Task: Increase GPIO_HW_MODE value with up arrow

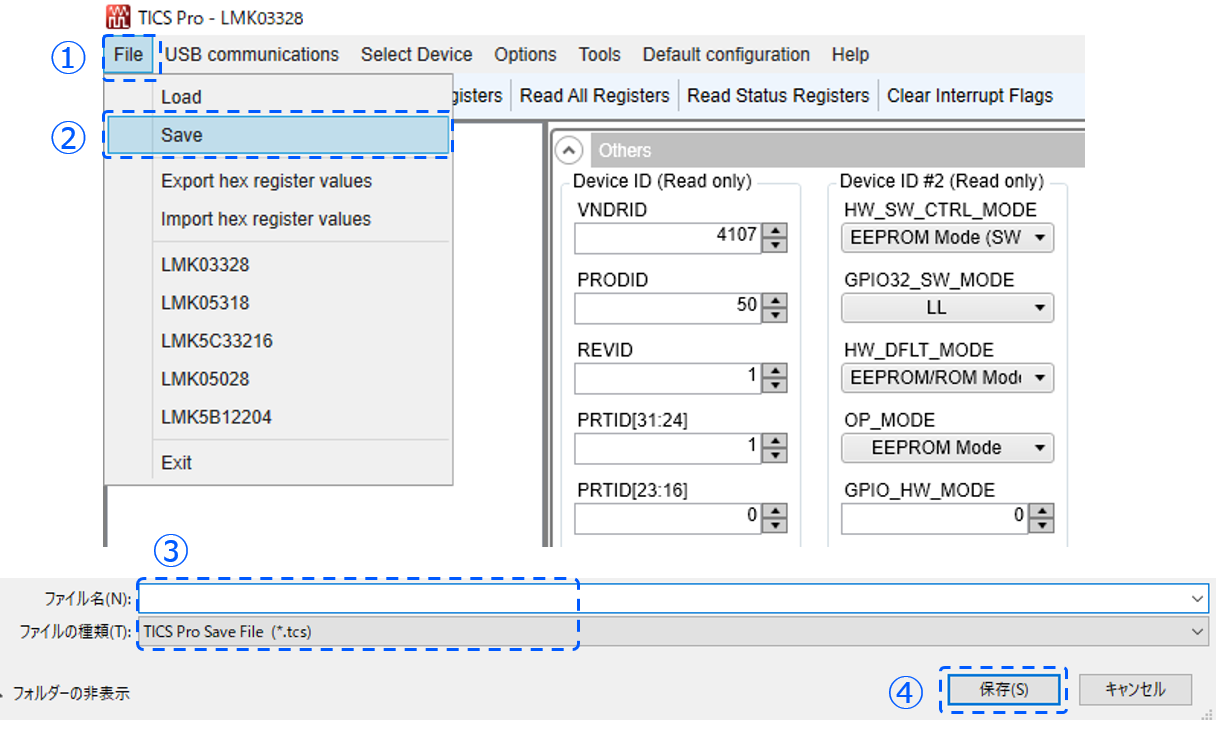Action: 1041,511
